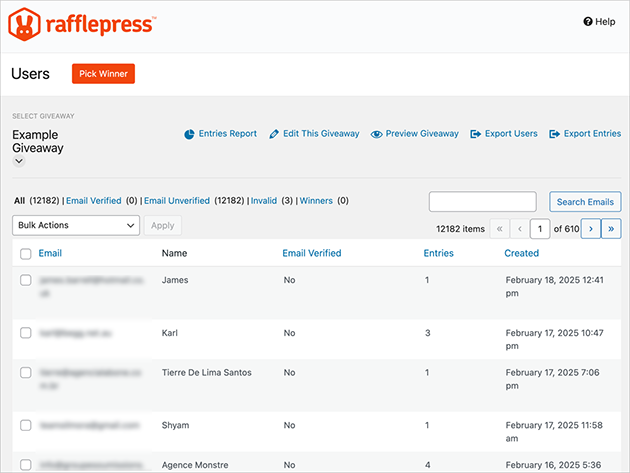Click the first page double arrow
630x473 pixels.
coord(499,229)
